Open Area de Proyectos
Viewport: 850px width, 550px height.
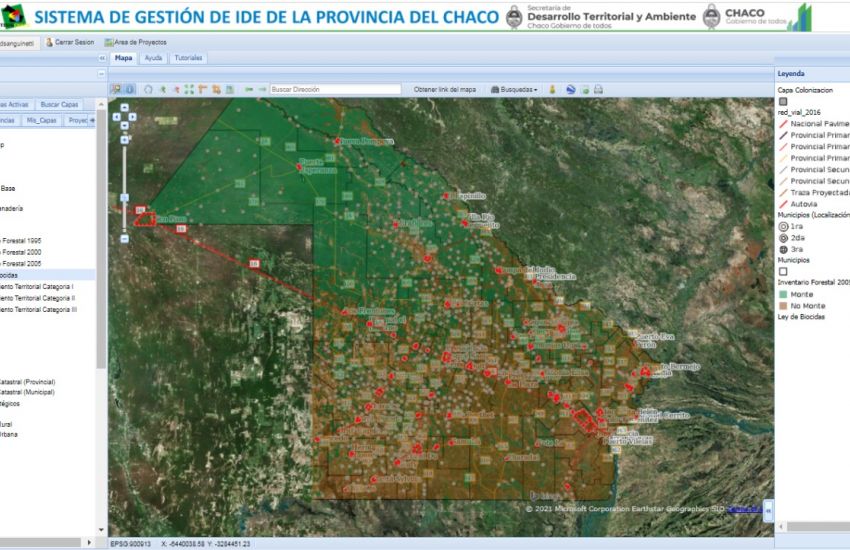[x=135, y=42]
